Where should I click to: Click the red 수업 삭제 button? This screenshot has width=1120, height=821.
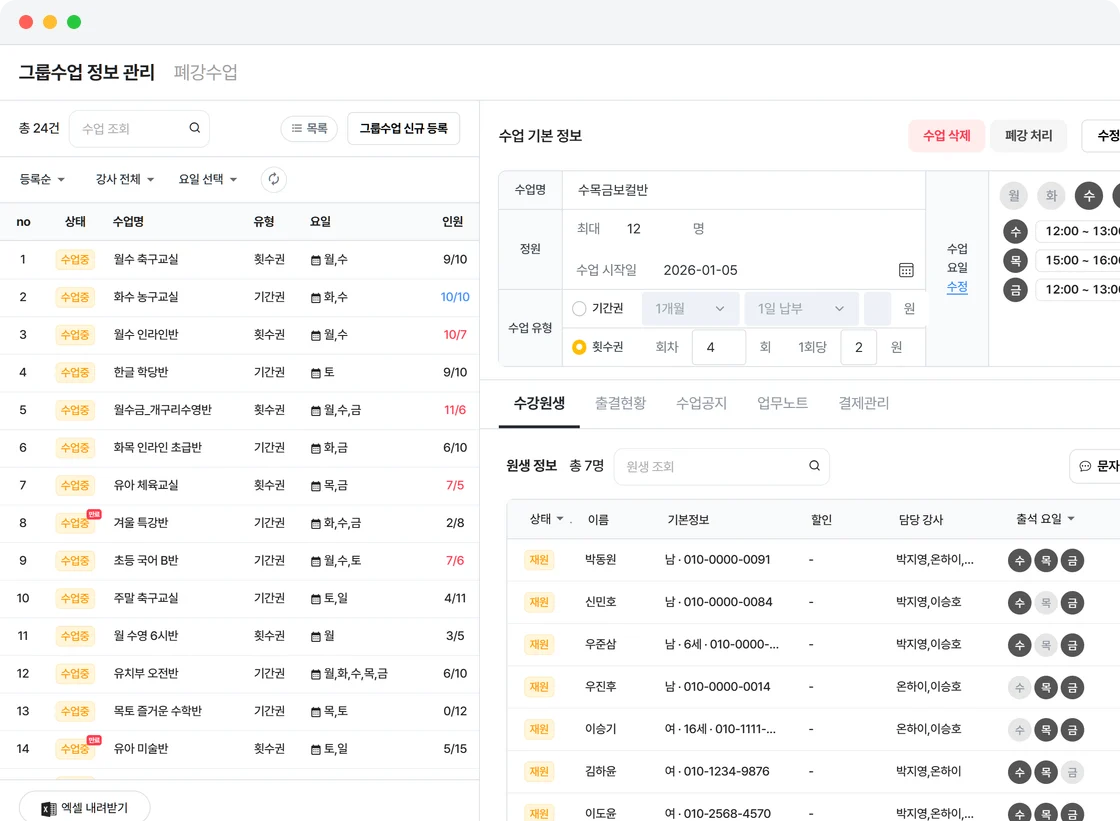point(946,136)
